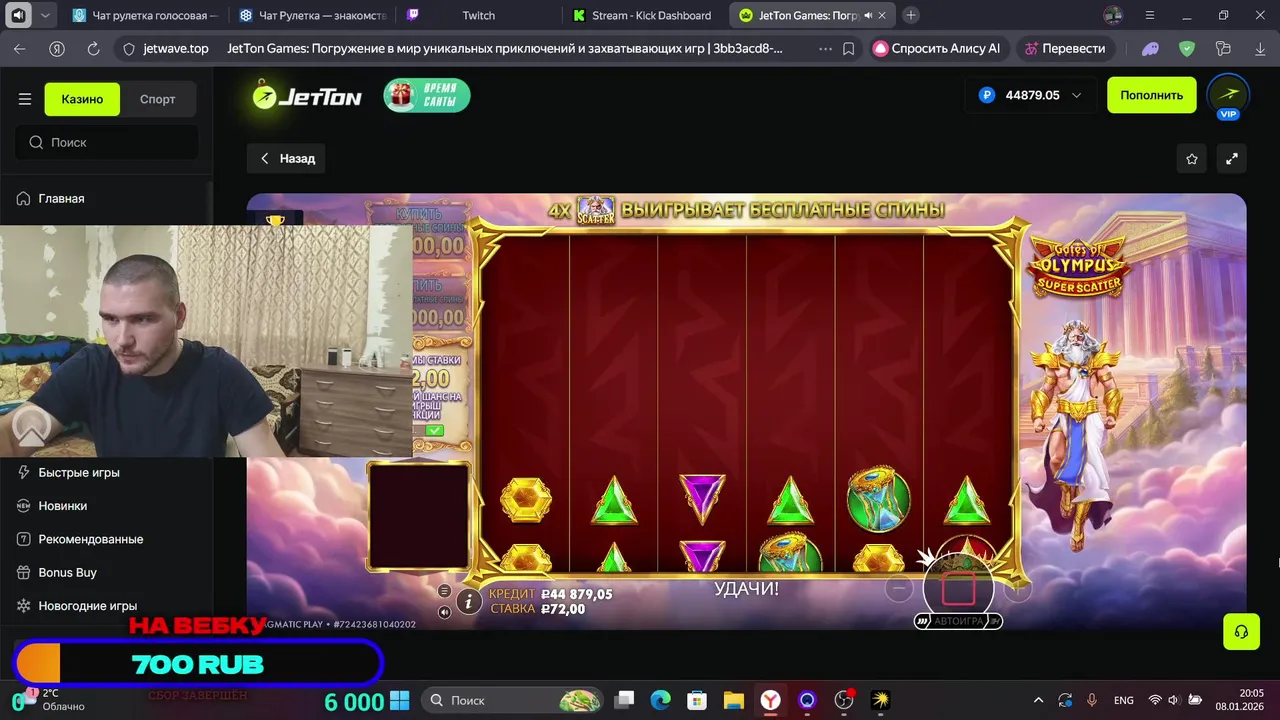Open the green shield protection icon
Viewport: 1280px width, 720px height.
click(1186, 48)
